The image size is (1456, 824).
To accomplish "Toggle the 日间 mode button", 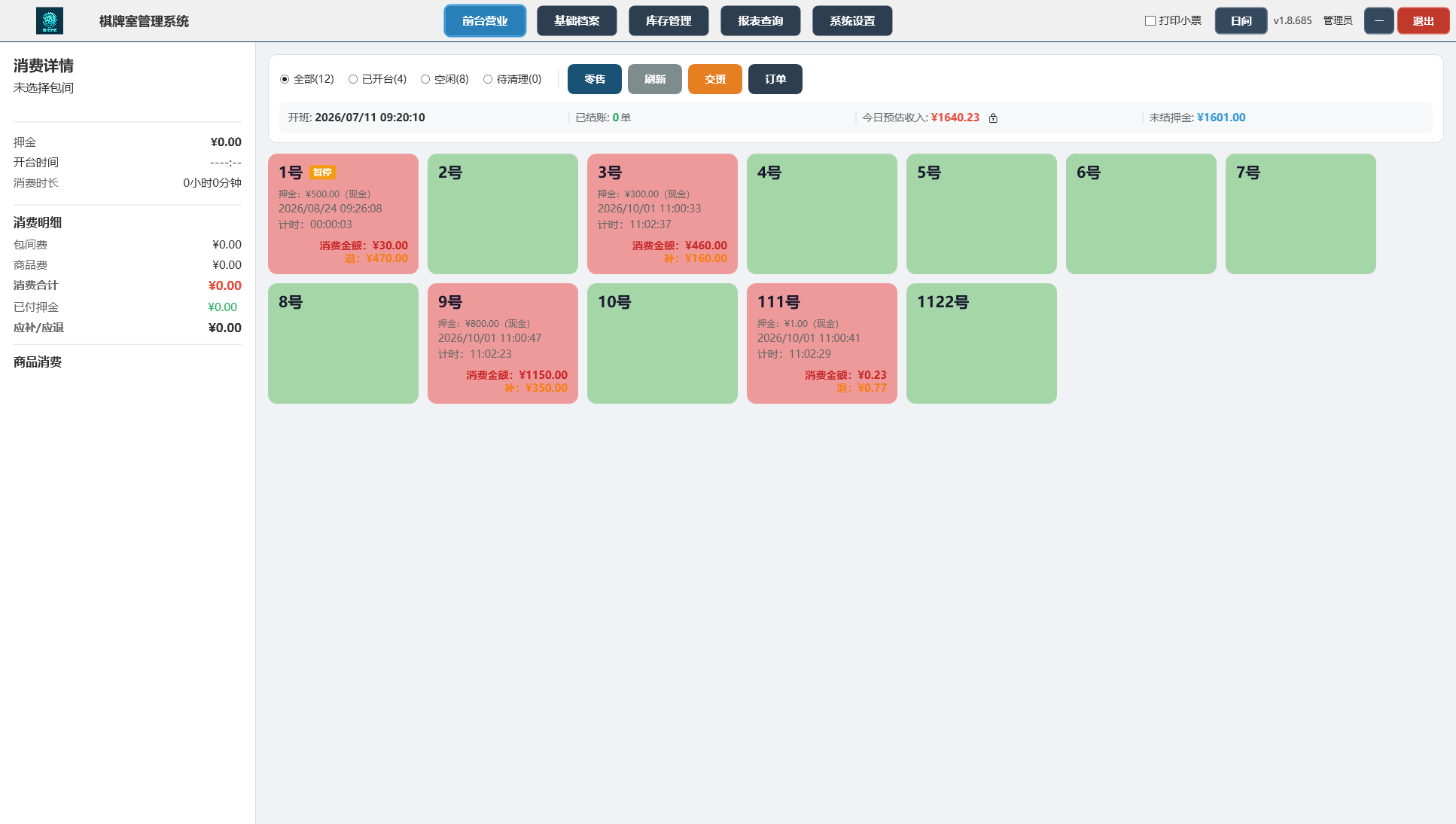I will pyautogui.click(x=1241, y=21).
